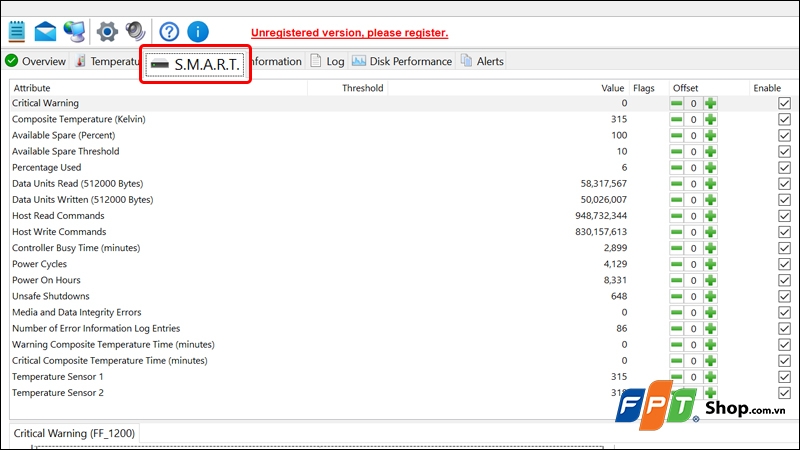Select the Unsafe Shutdowns attribute row
800x450 pixels.
pos(403,296)
